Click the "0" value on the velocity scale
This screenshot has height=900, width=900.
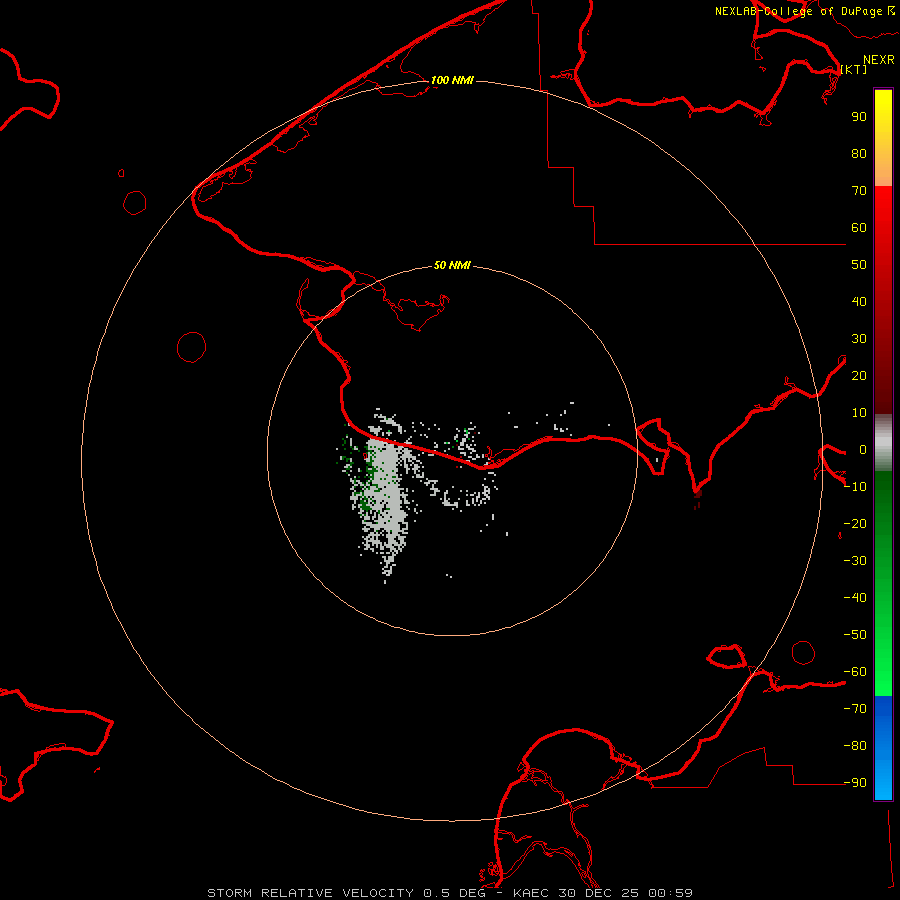pyautogui.click(x=863, y=450)
